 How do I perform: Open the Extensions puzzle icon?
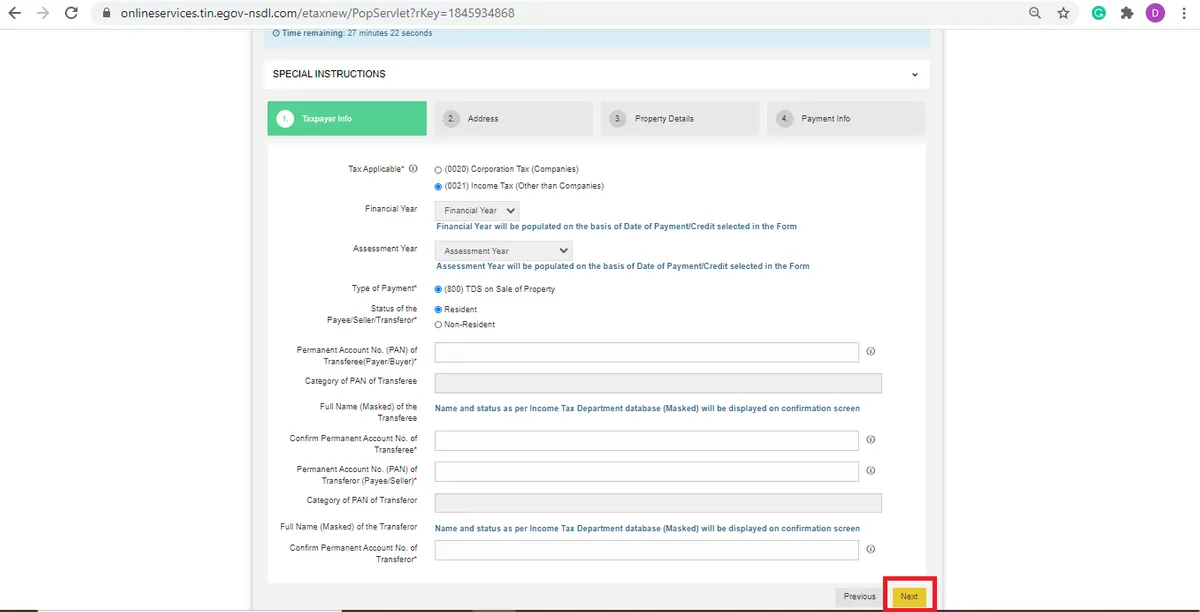[1127, 14]
